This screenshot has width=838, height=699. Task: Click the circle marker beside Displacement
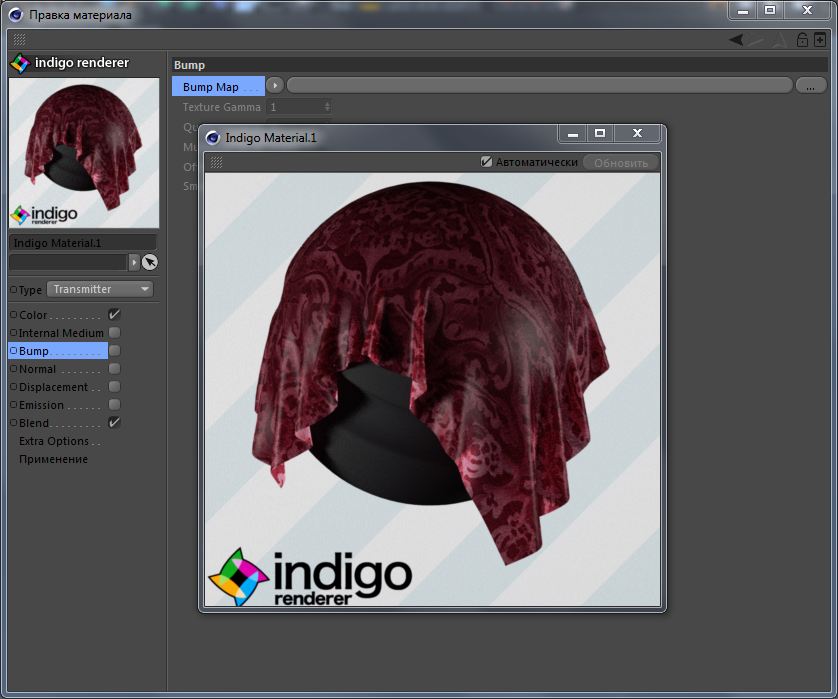[x=14, y=387]
